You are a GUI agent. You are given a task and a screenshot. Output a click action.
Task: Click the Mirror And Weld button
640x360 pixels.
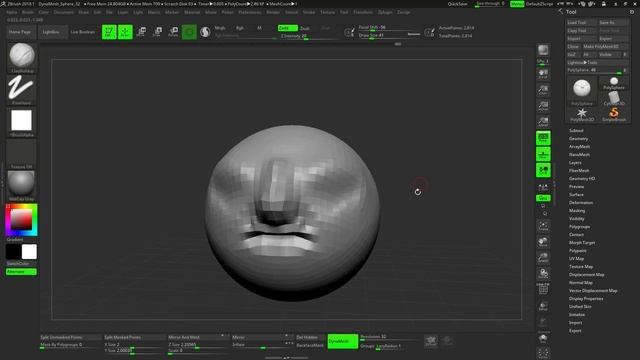(198, 338)
